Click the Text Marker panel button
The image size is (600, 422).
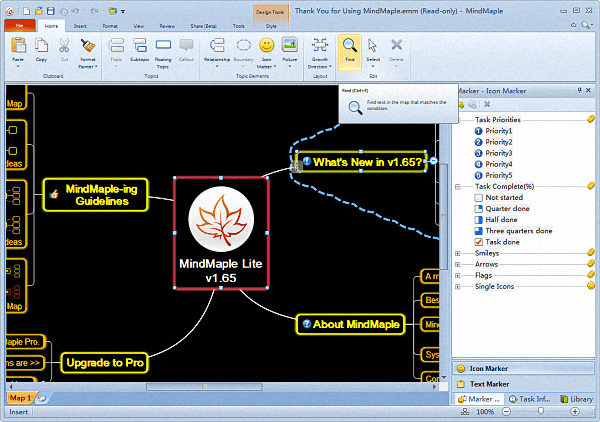pyautogui.click(x=523, y=384)
